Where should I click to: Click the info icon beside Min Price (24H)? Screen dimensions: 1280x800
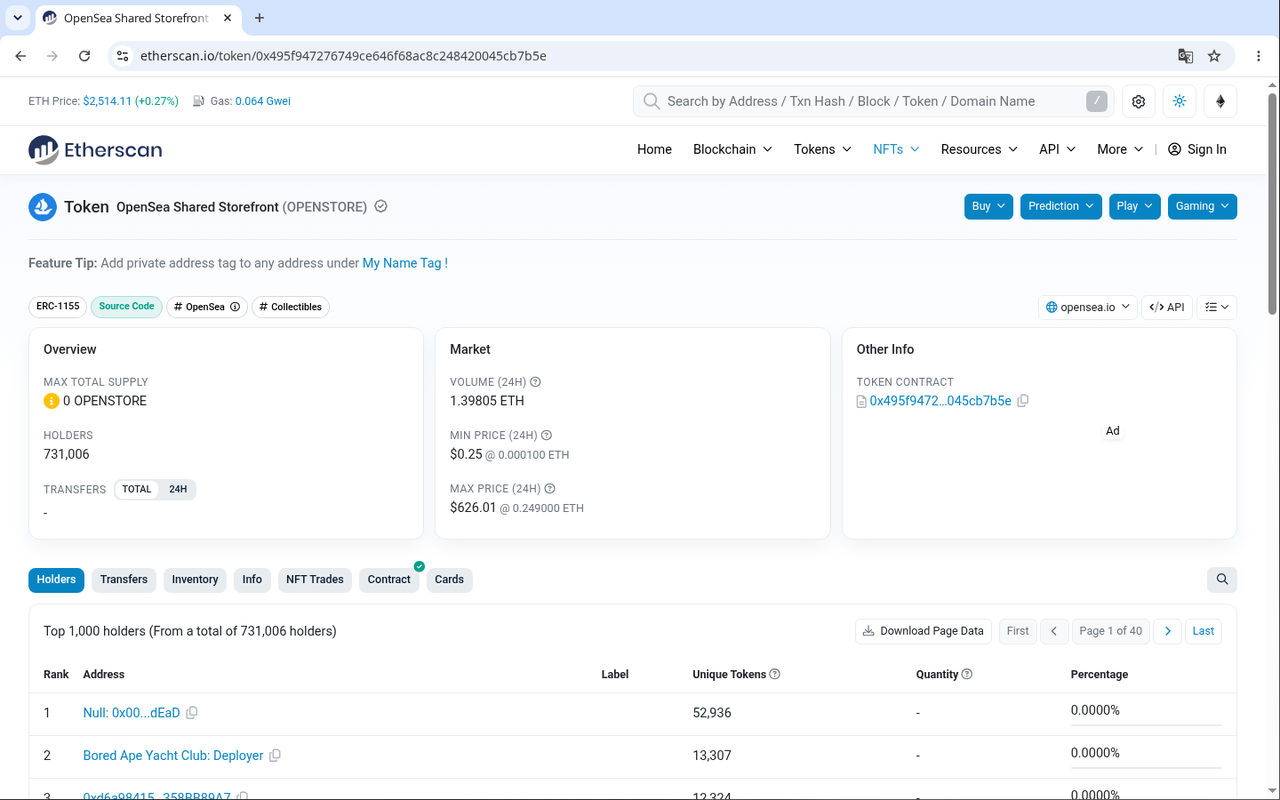(546, 436)
